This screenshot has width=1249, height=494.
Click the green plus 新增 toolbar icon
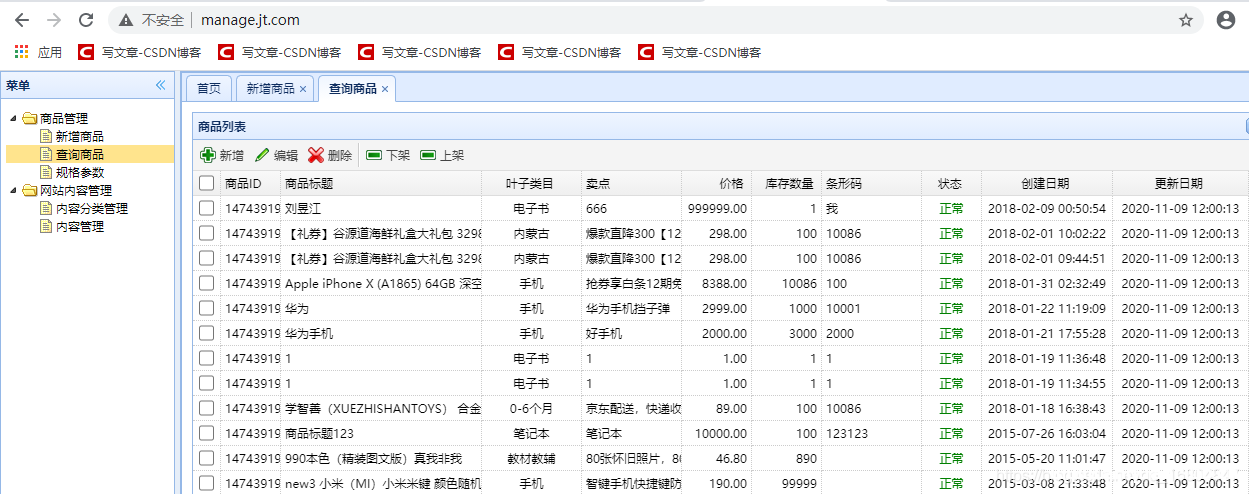point(208,155)
